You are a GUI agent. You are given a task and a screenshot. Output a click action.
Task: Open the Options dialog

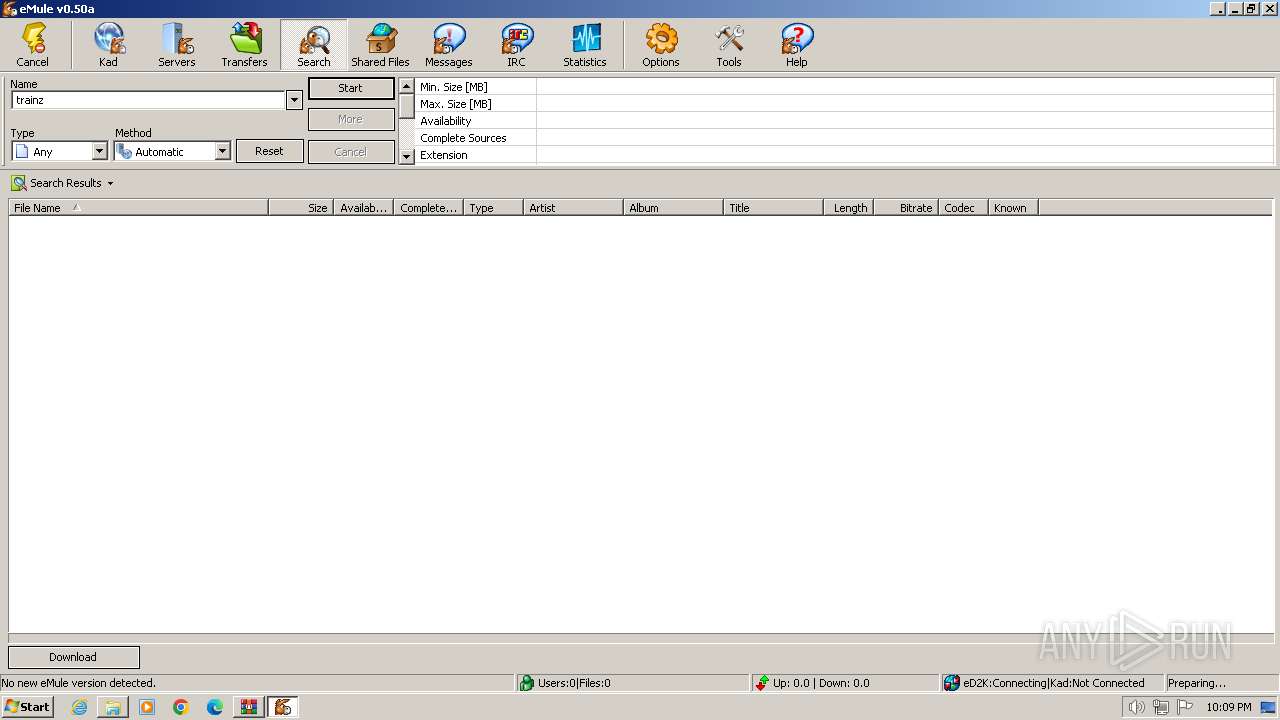coord(661,45)
